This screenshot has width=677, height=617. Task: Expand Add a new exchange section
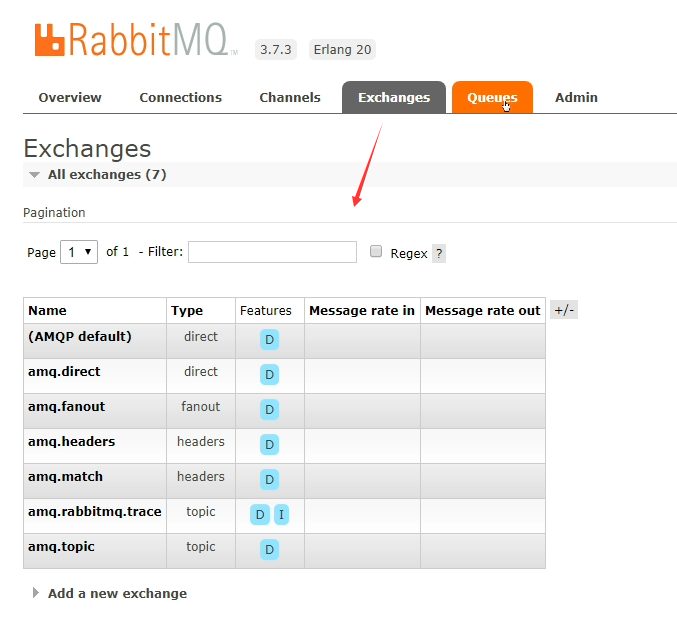[x=111, y=593]
